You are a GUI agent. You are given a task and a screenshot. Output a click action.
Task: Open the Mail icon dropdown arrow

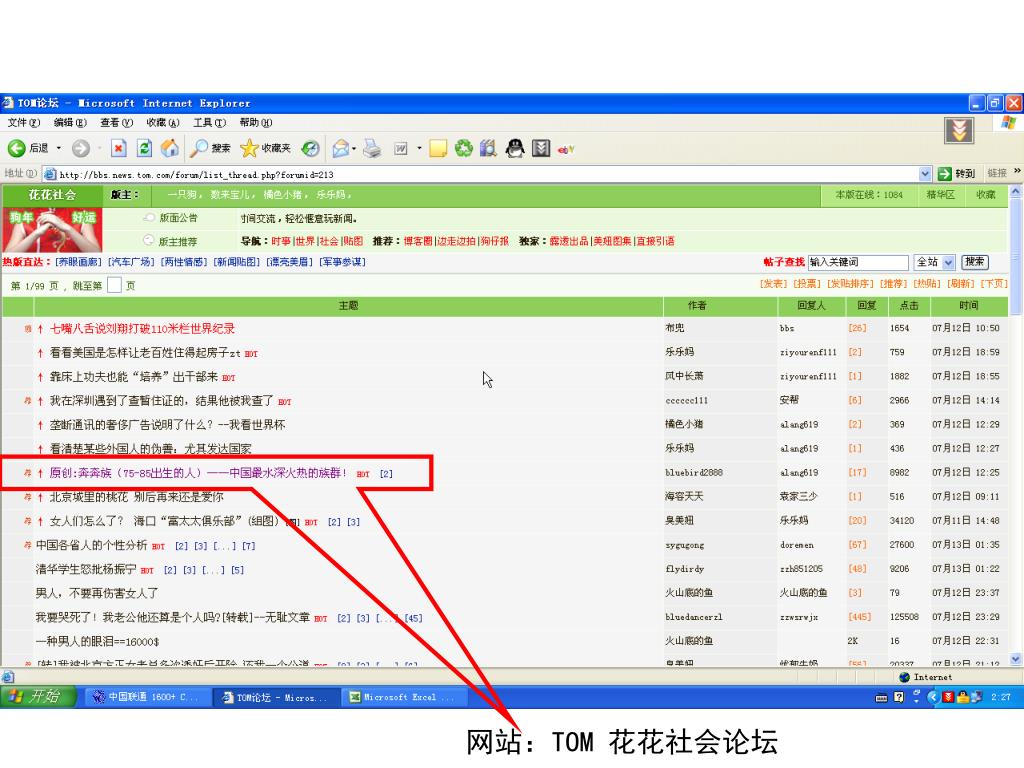(x=354, y=149)
